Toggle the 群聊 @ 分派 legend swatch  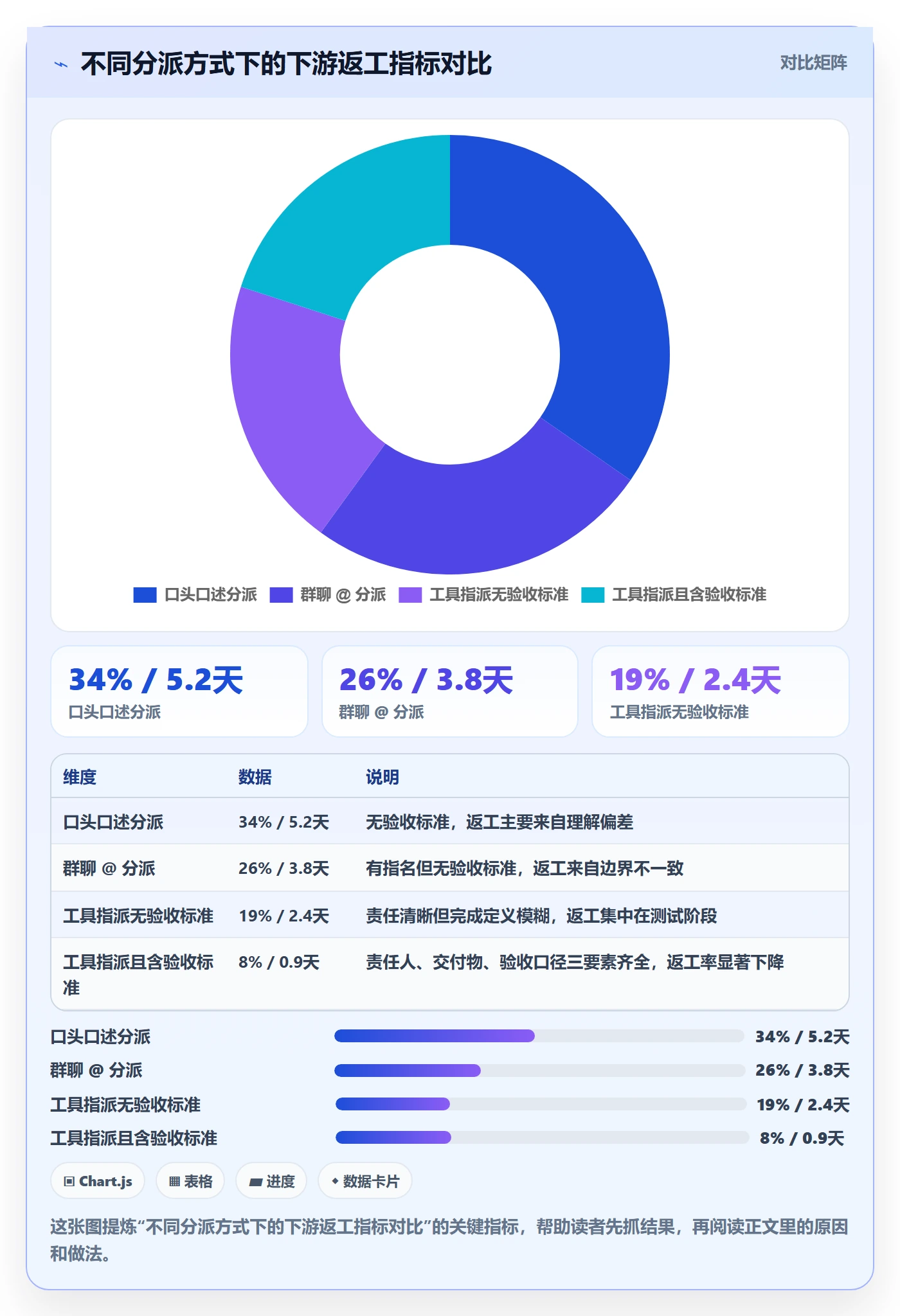pos(281,595)
